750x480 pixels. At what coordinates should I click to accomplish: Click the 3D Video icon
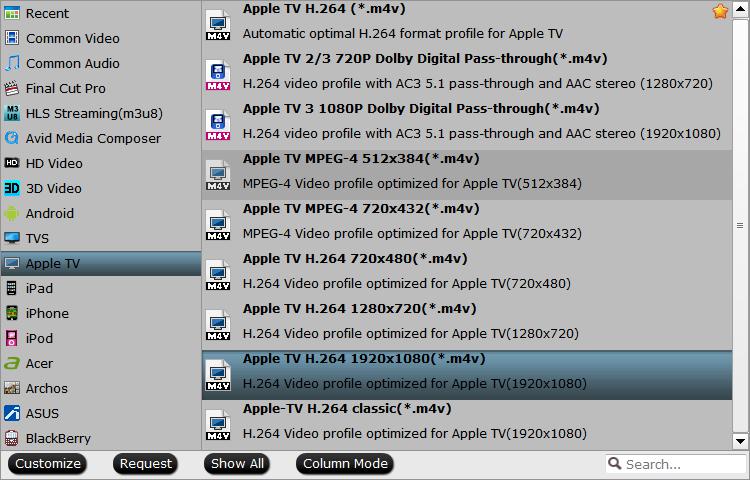point(11,188)
